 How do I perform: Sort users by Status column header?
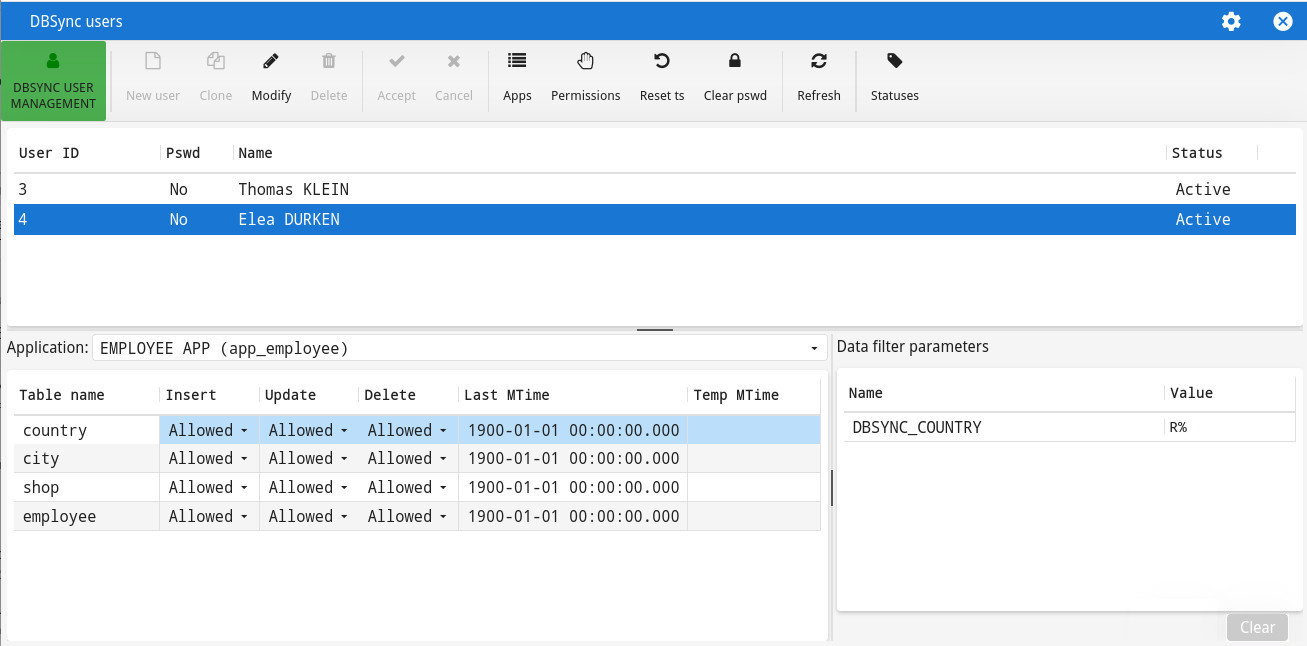(1212, 153)
